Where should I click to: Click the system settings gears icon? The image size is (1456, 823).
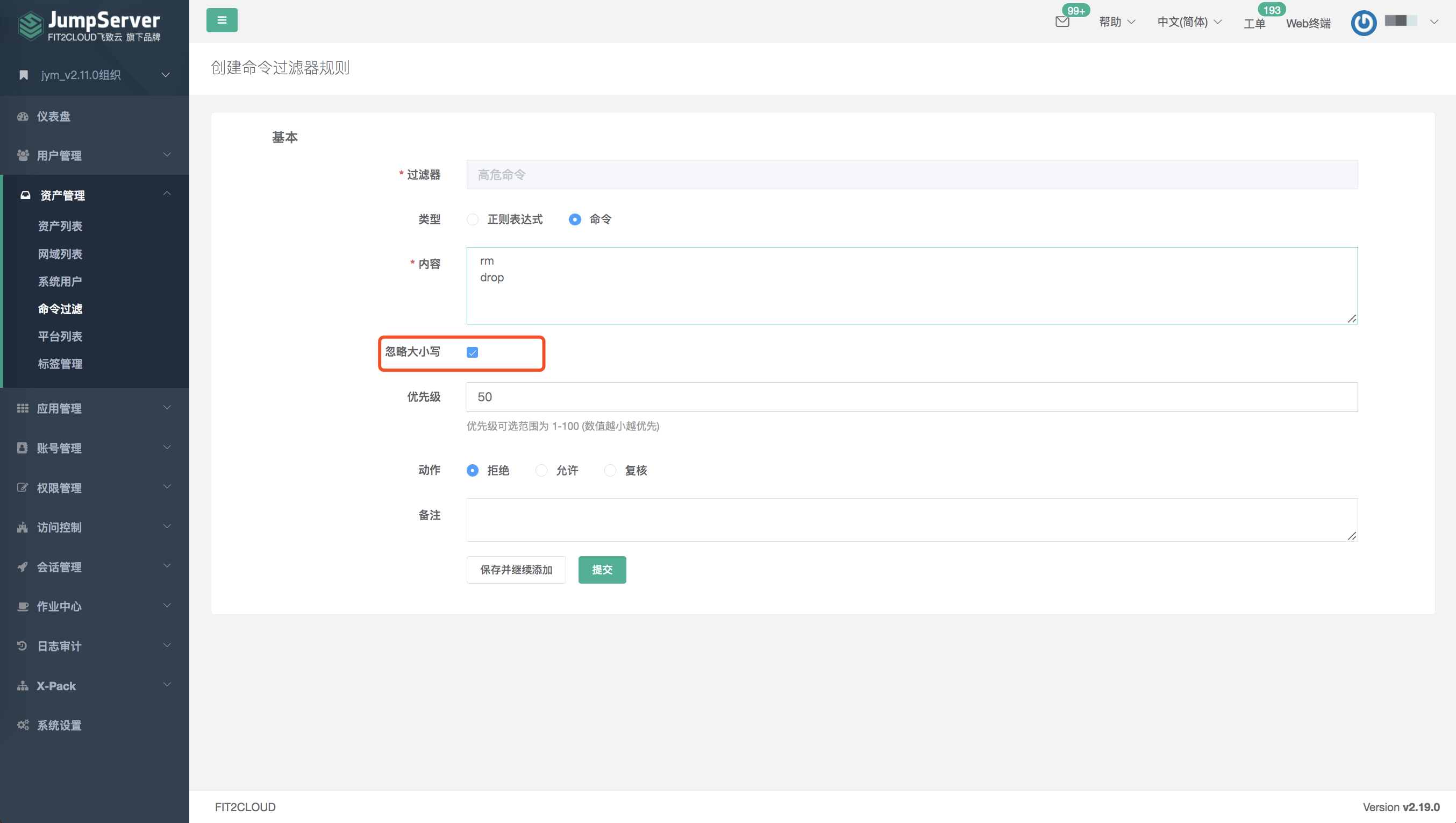click(23, 725)
